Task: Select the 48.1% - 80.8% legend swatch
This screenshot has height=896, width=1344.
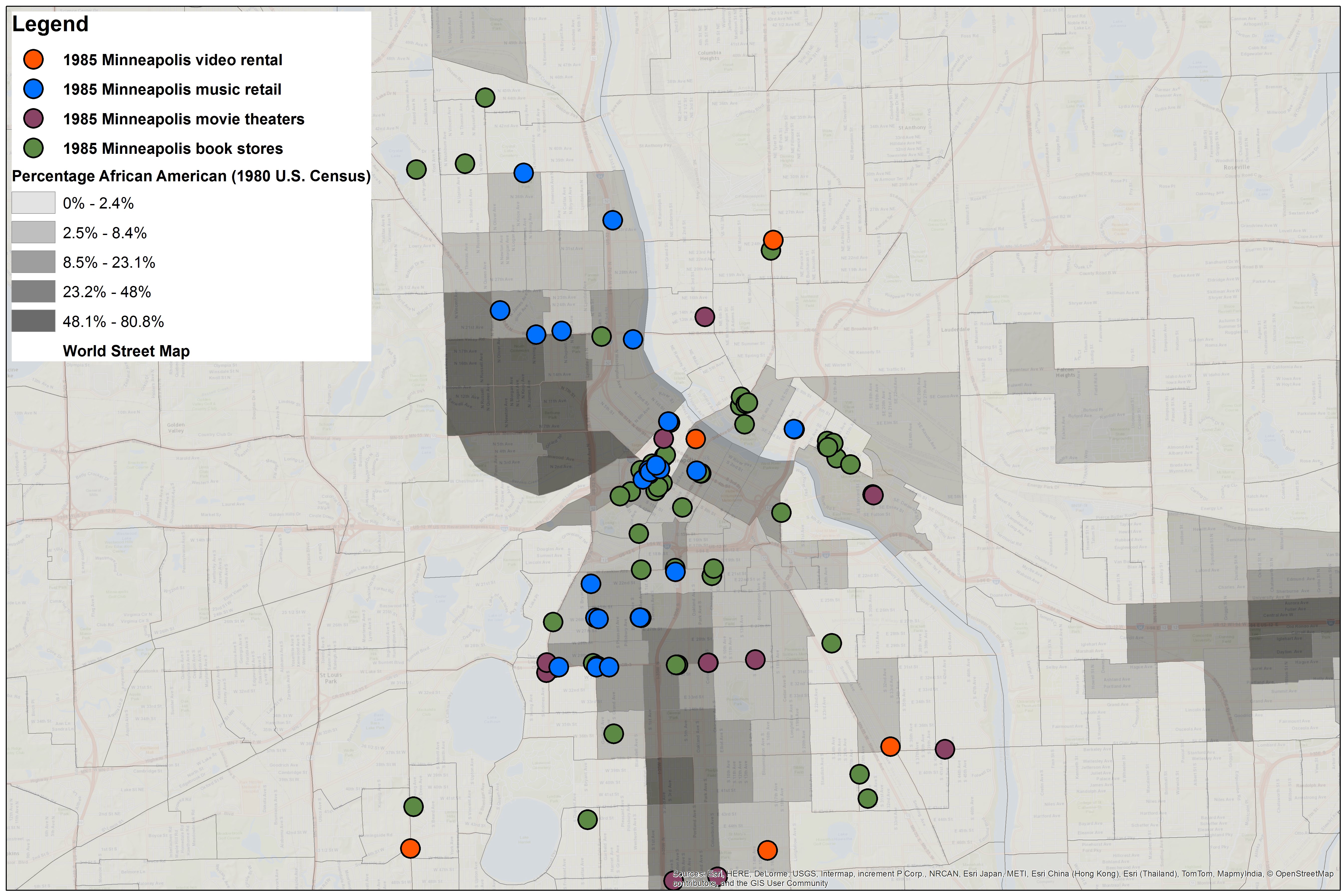Action: (x=34, y=321)
